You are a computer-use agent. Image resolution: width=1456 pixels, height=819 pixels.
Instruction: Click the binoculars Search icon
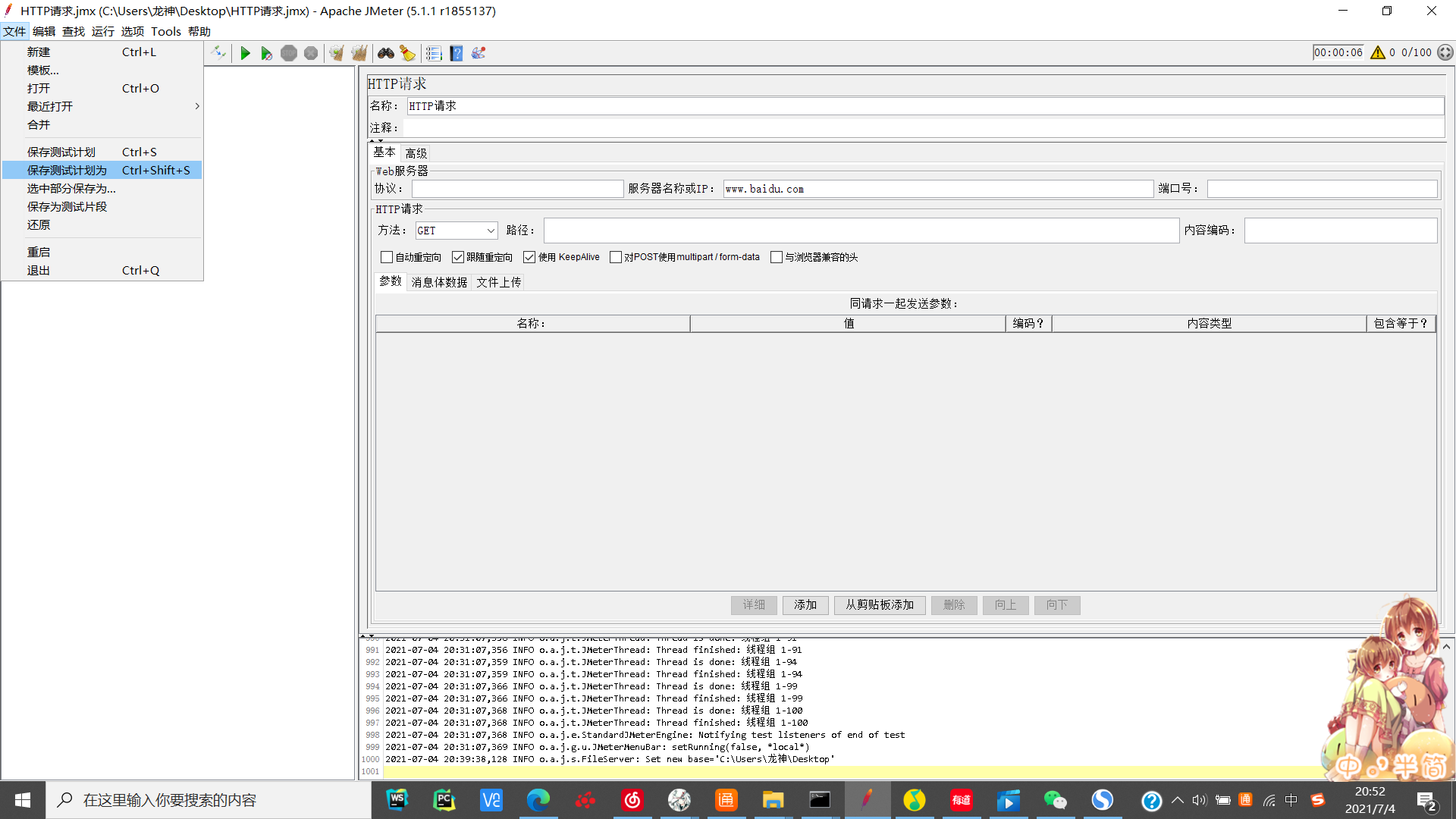click(x=386, y=53)
